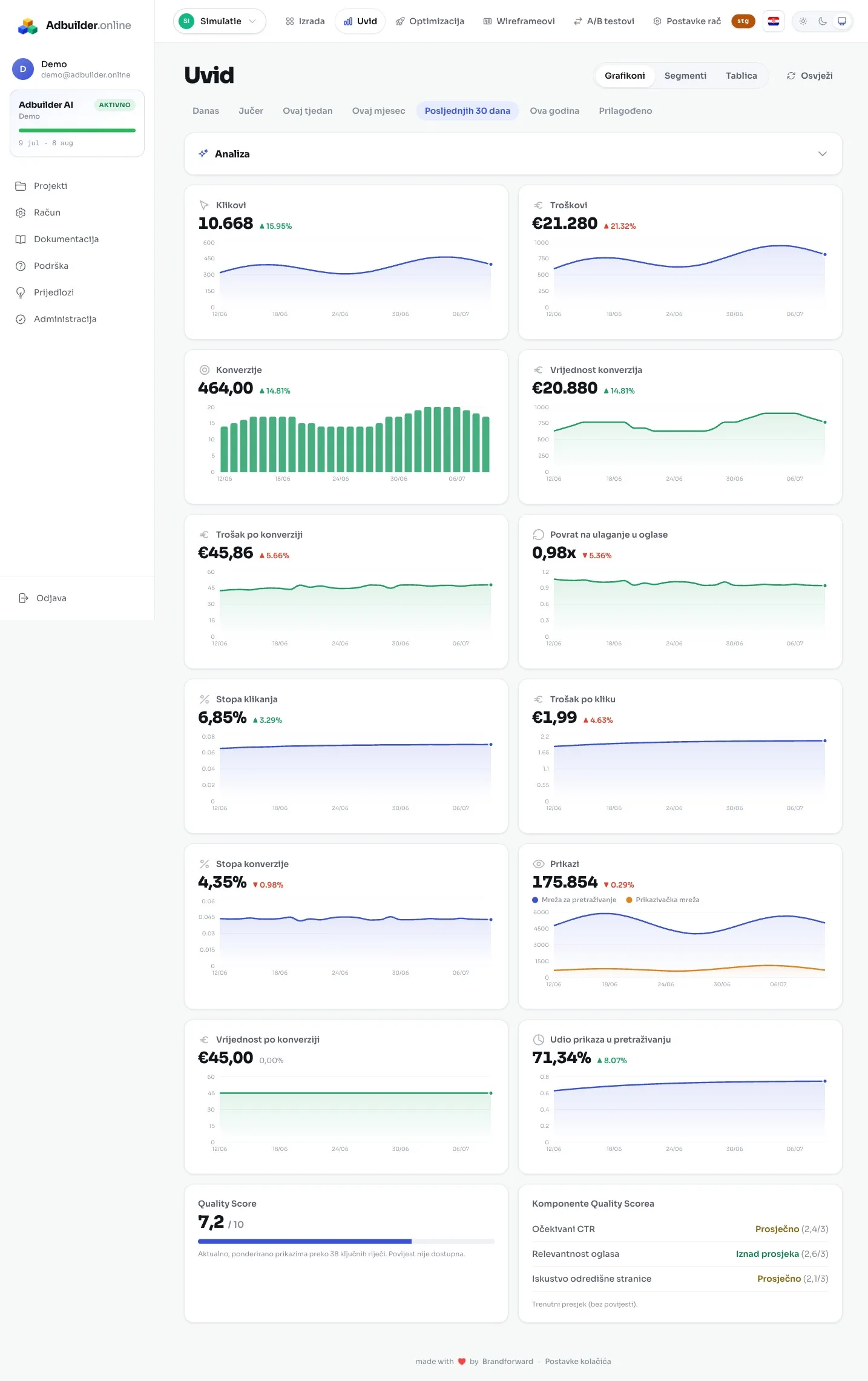Open language selector Croatian flag
This screenshot has height=1381, width=868.
tap(773, 21)
